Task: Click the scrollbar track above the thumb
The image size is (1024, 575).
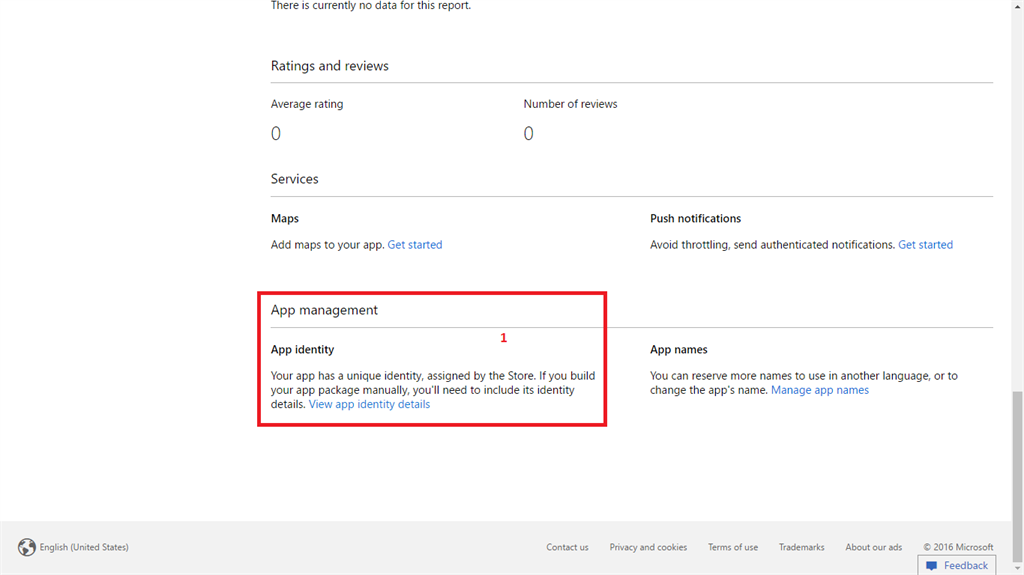Action: (1017, 200)
